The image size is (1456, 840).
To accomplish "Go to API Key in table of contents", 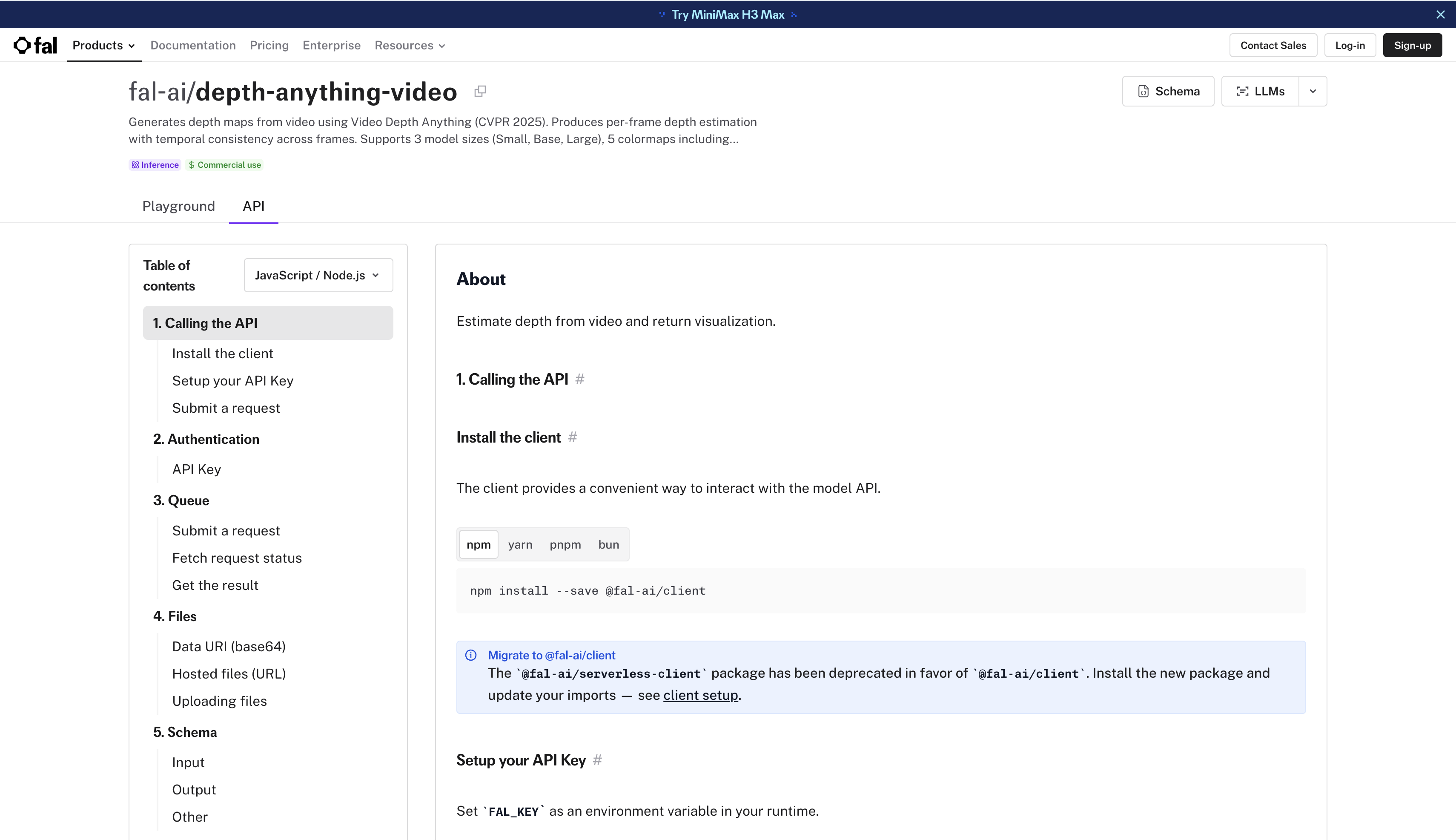I will [197, 469].
